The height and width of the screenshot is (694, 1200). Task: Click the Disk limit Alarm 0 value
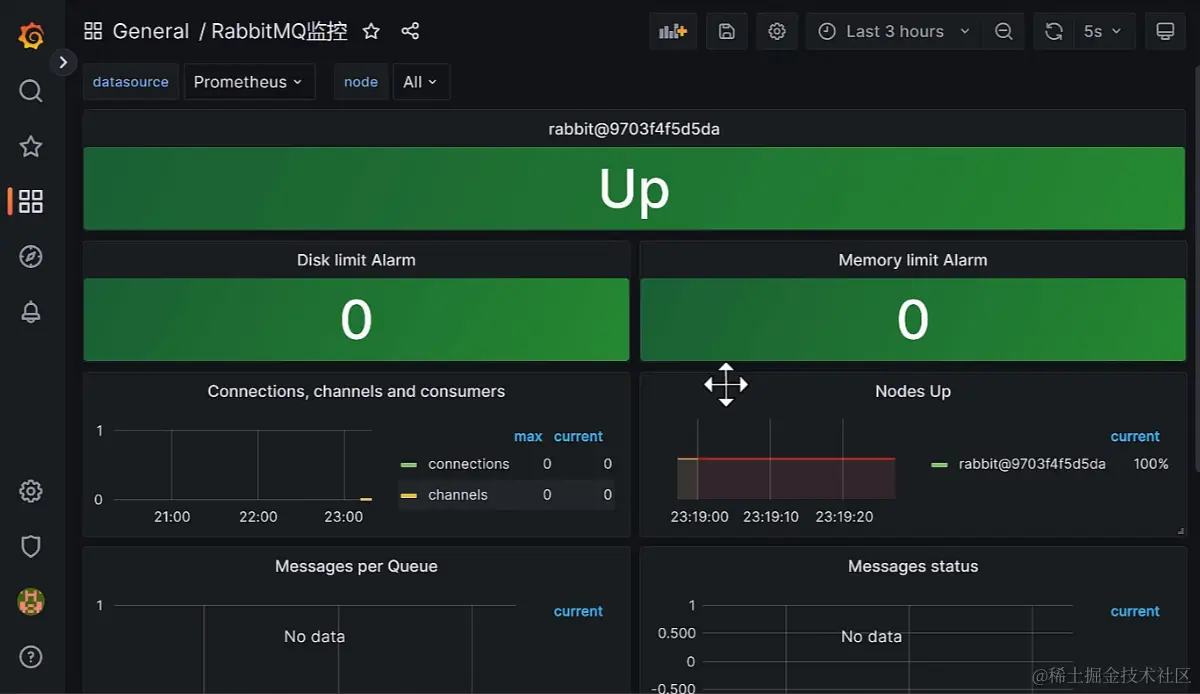[x=356, y=320]
